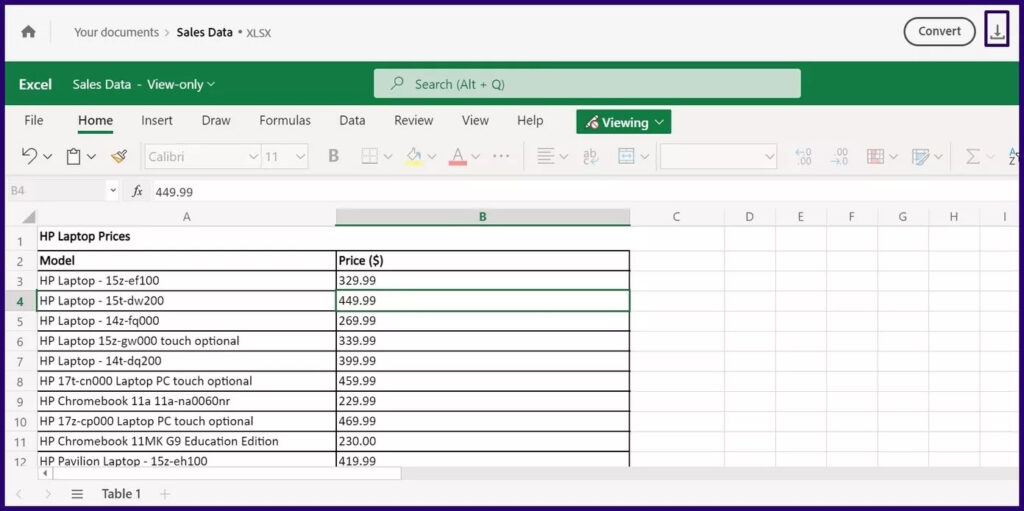This screenshot has width=1024, height=511.
Task: Click the Increase Decimal icon
Action: [x=803, y=156]
